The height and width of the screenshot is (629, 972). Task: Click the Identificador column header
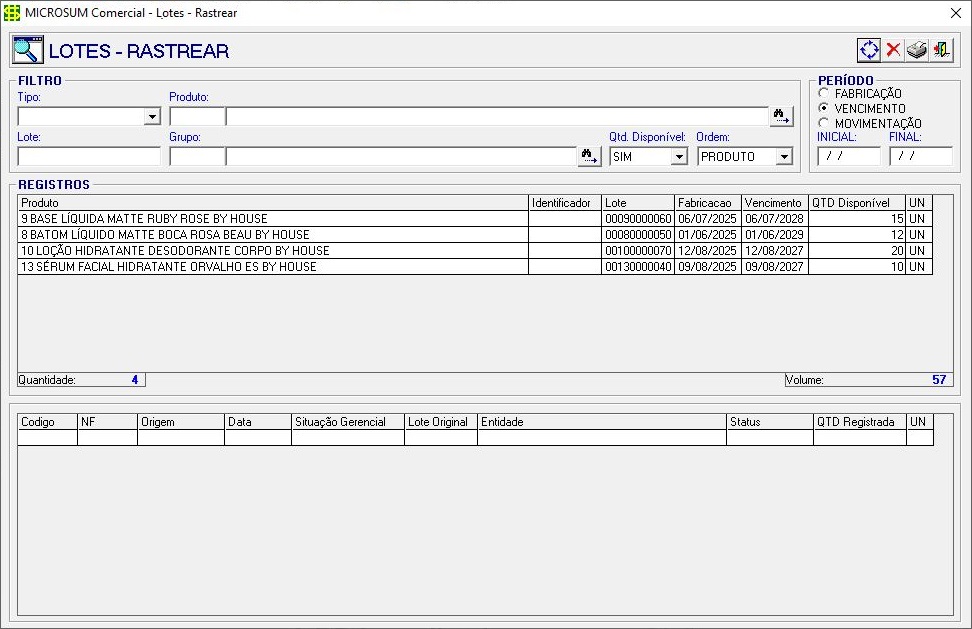[565, 203]
